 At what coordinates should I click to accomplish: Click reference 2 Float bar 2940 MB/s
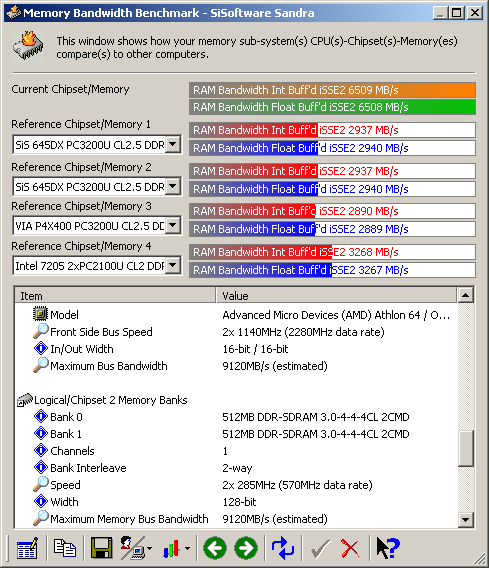click(x=332, y=189)
